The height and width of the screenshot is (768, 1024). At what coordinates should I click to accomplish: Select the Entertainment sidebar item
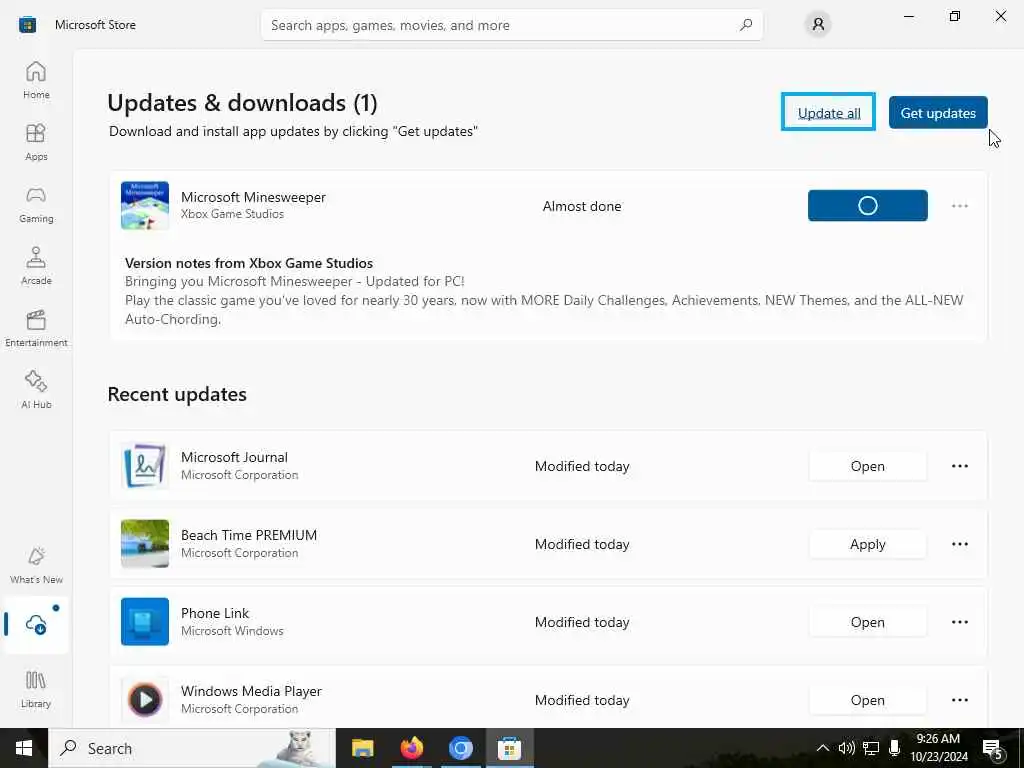coord(36,328)
